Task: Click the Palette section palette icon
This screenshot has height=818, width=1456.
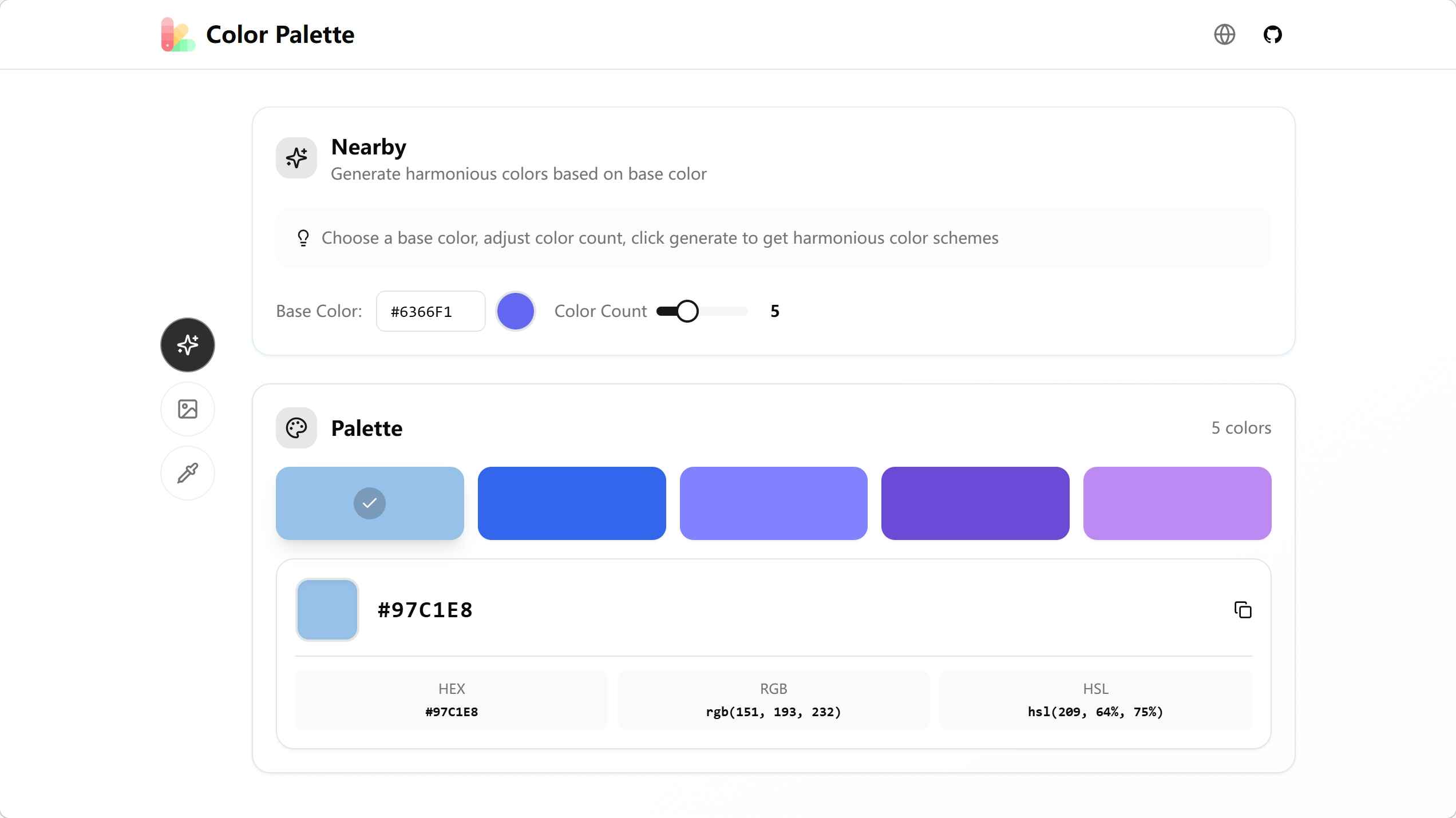Action: pos(296,428)
